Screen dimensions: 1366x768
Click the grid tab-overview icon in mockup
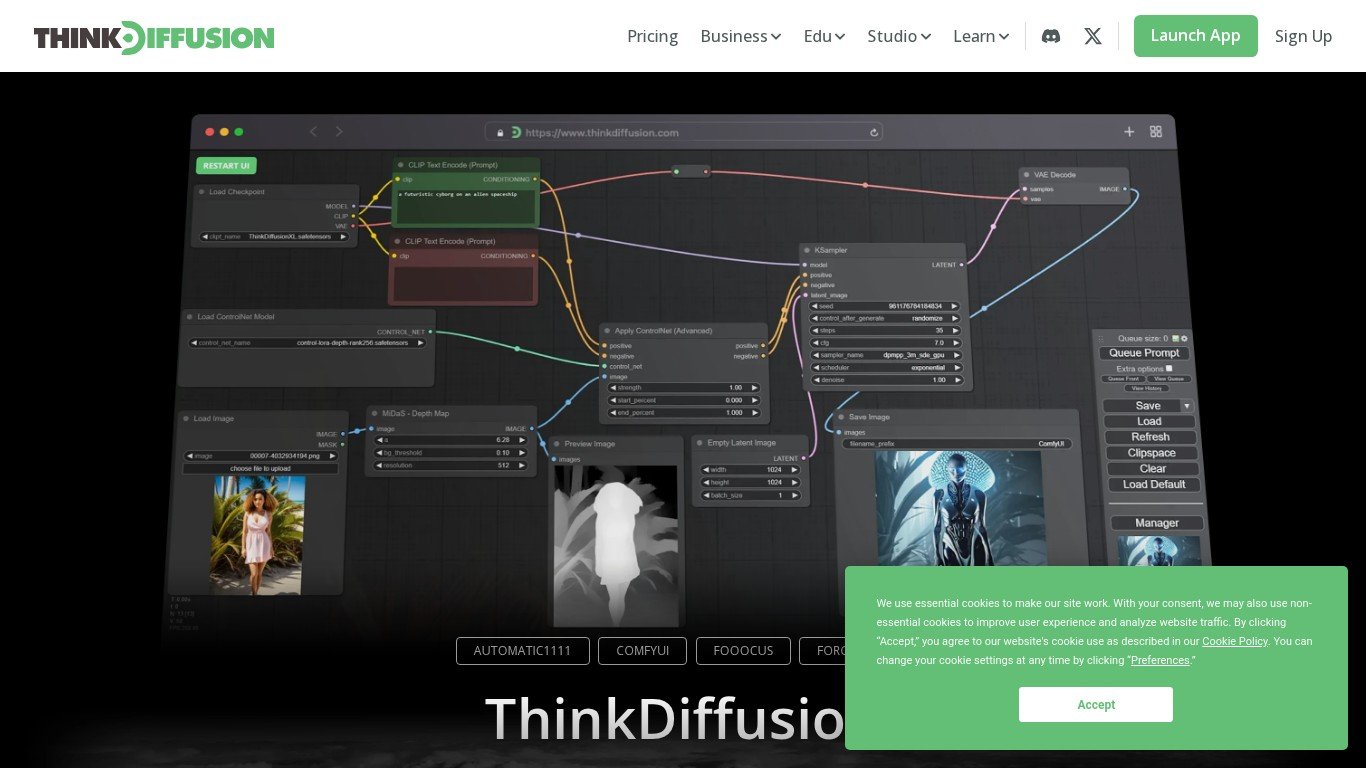(1156, 131)
